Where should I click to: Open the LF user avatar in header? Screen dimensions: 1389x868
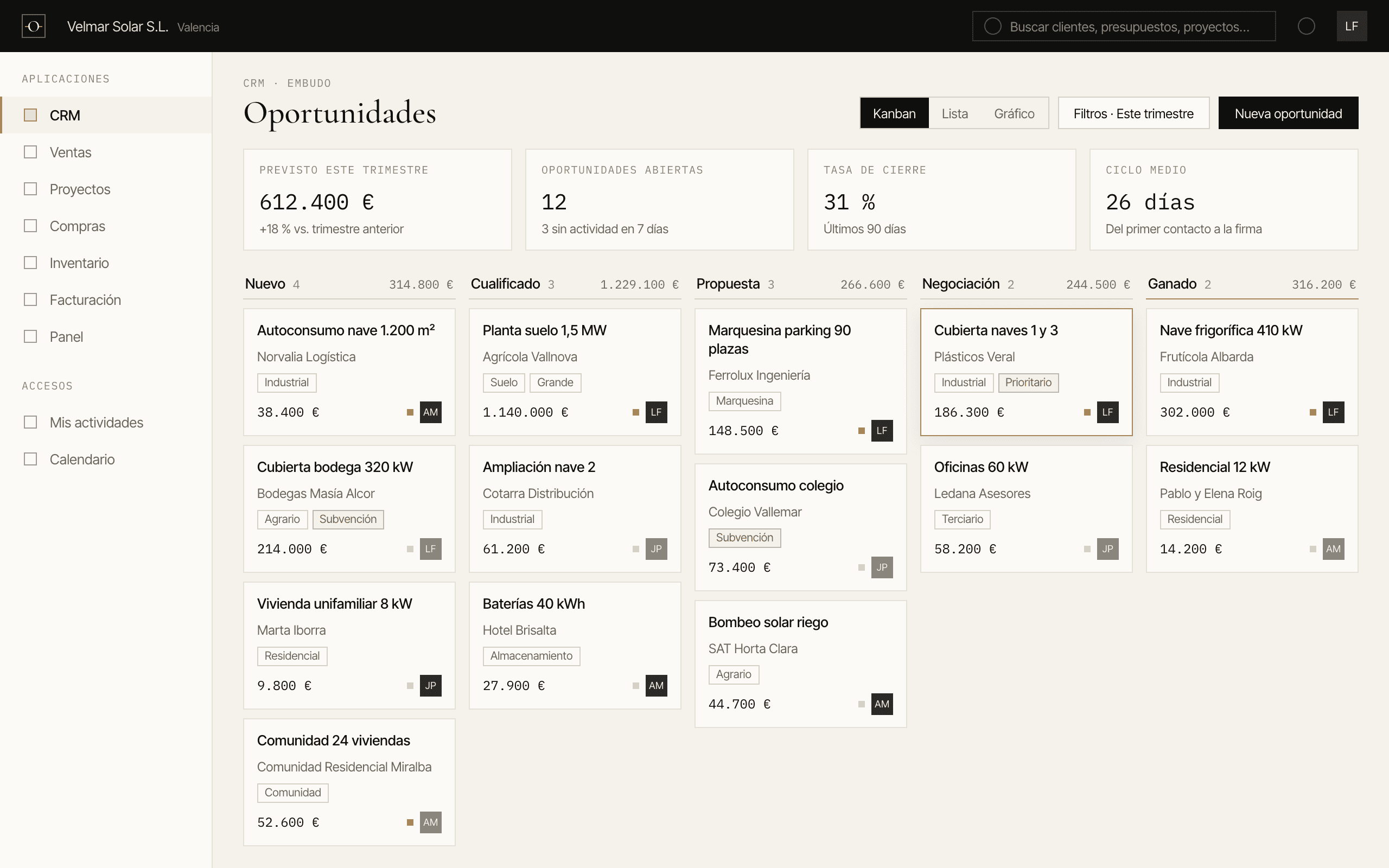[x=1351, y=27]
